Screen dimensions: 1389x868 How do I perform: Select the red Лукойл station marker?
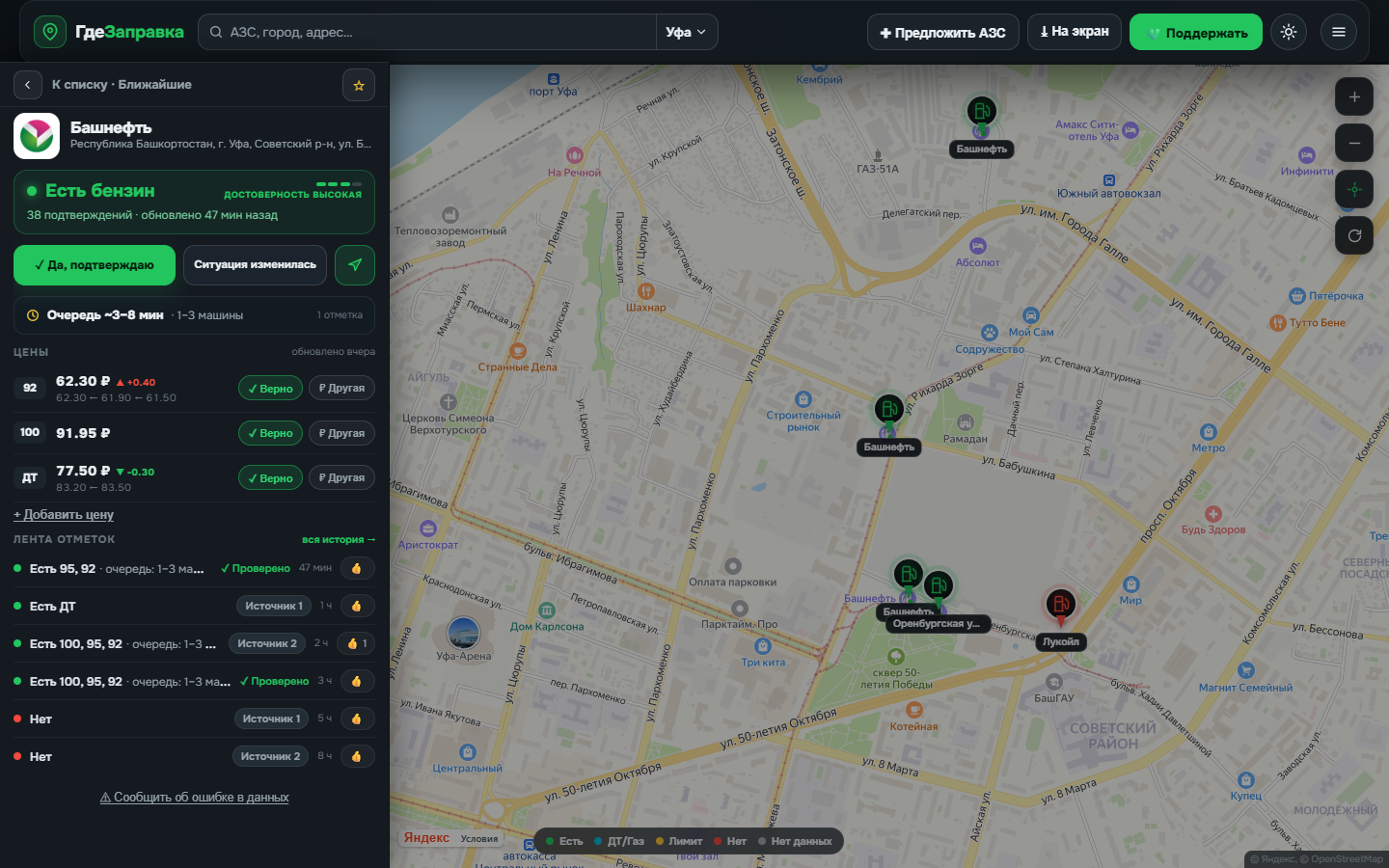1060,606
